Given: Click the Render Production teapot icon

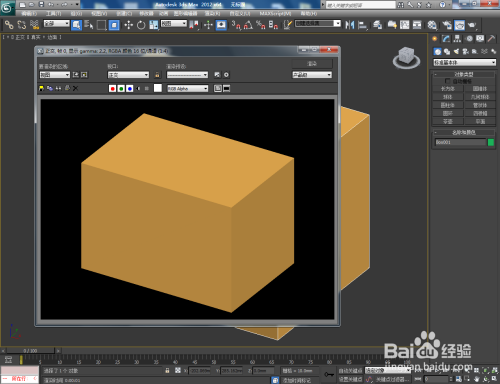Looking at the screenshot, I should (472, 25).
